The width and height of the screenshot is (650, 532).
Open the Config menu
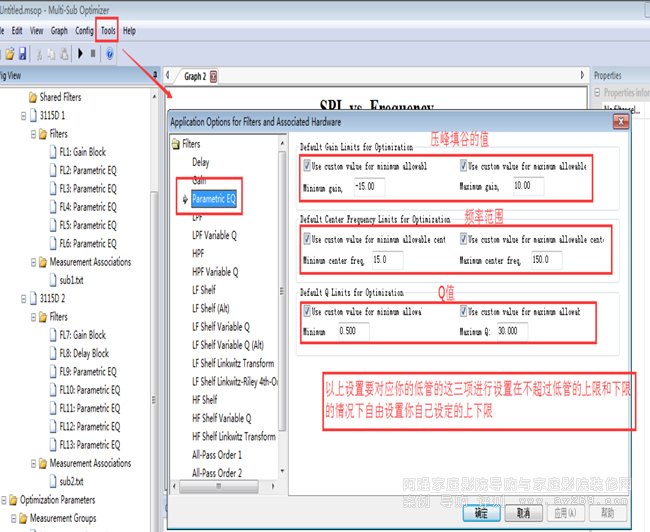pyautogui.click(x=84, y=31)
